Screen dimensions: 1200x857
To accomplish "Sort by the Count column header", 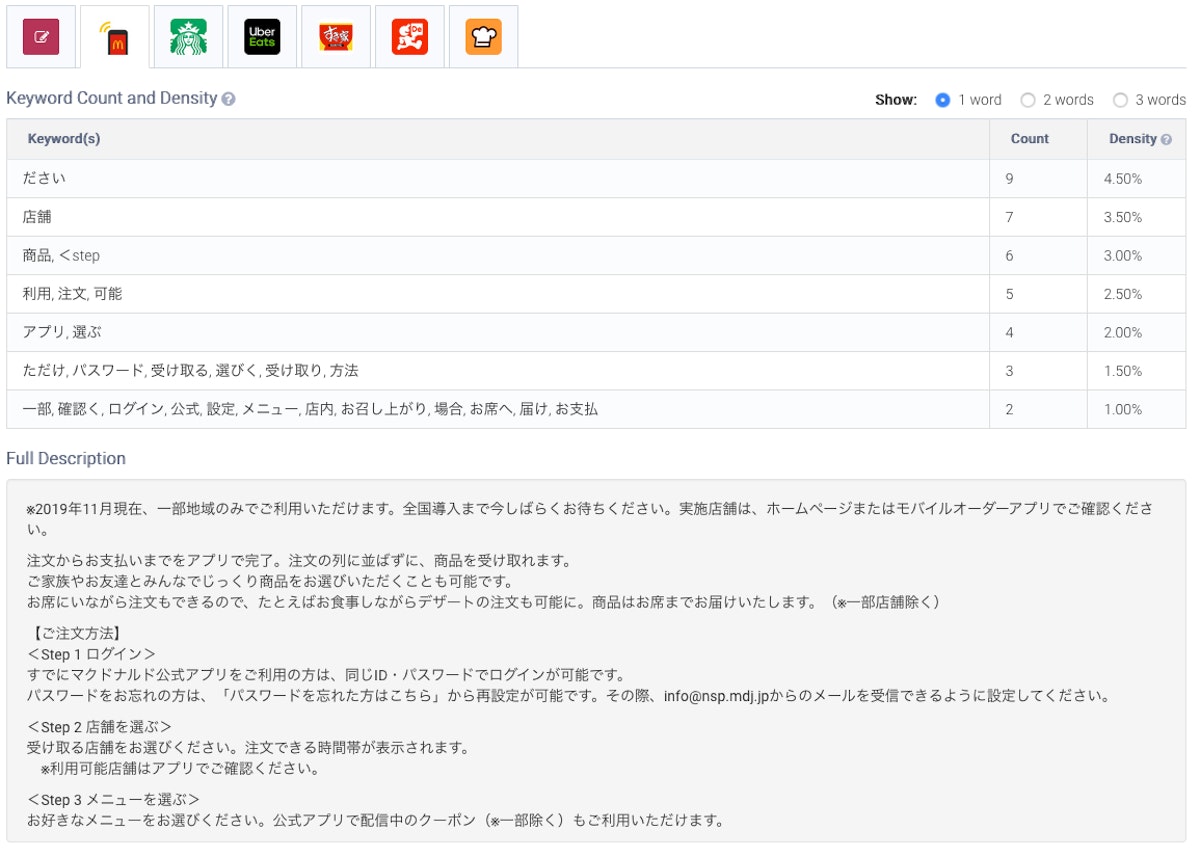I will (1029, 139).
